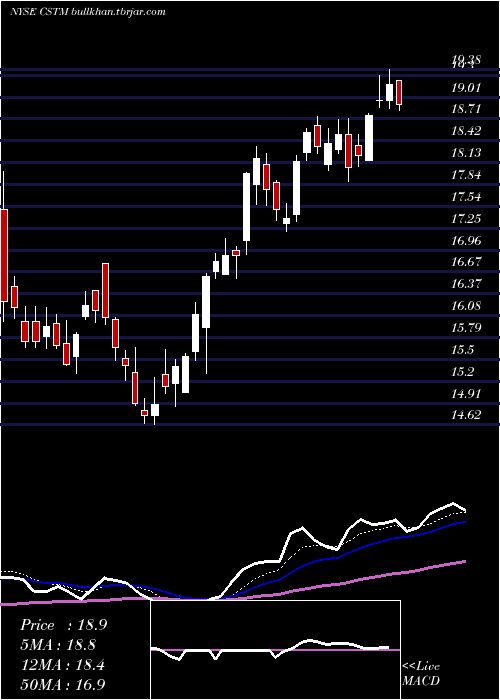Select the 15.5 price axis label

click(462, 350)
